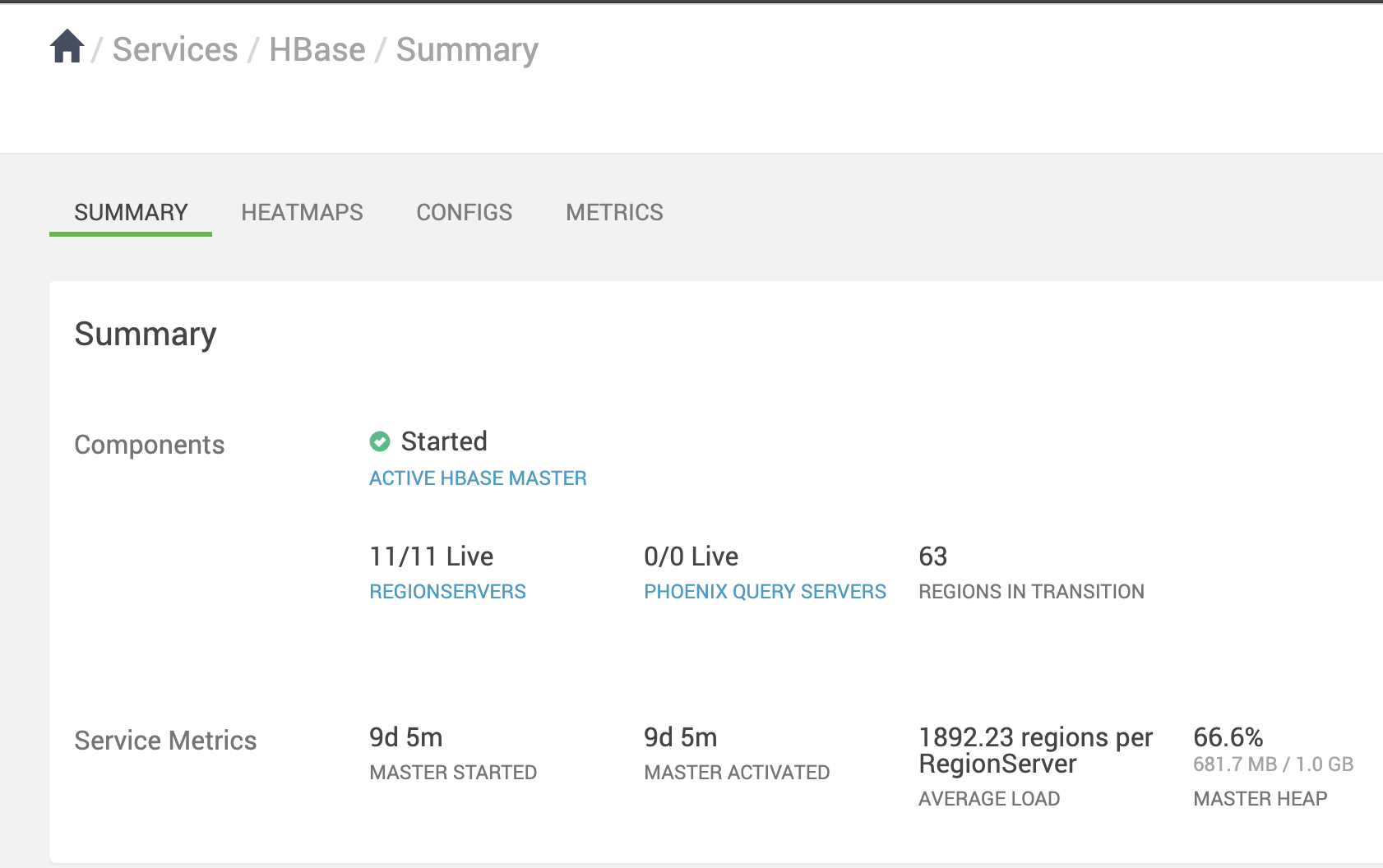Screen dimensions: 1383x868
Task: Click the Summary panel heading
Action: coord(145,334)
